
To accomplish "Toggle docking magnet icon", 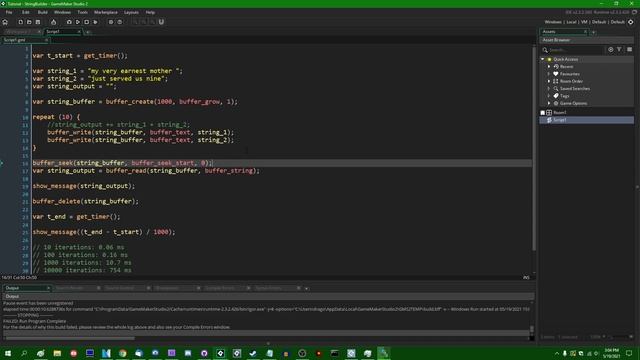I will pos(161,22).
